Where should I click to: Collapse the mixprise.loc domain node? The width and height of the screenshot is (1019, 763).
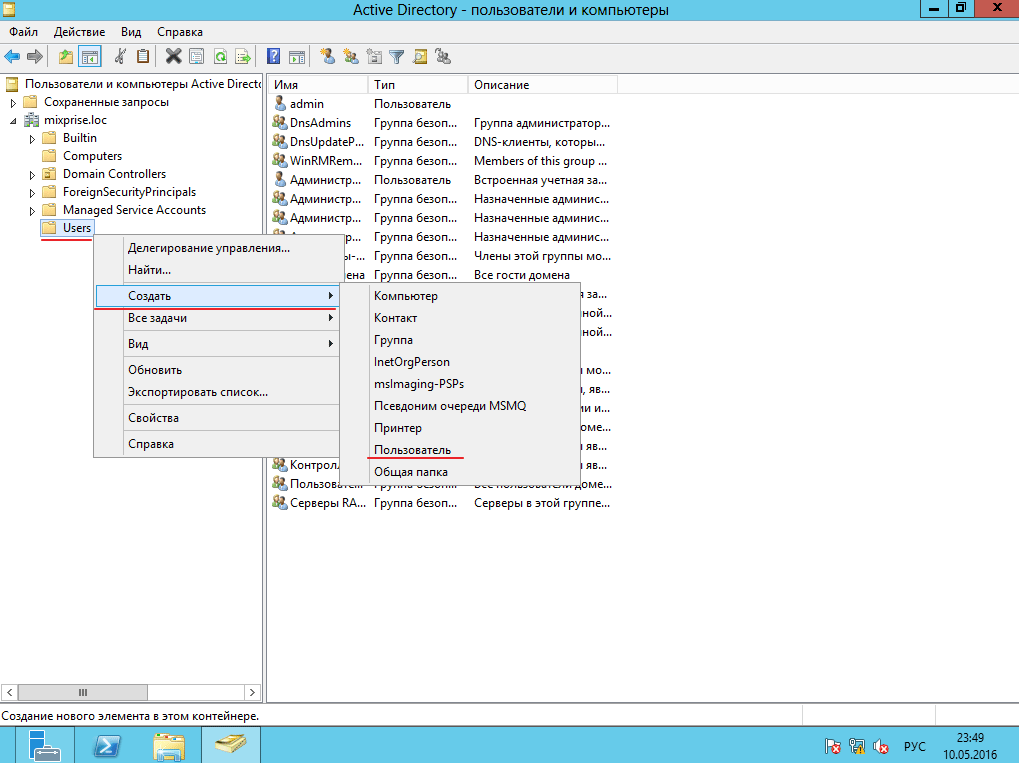click(x=13, y=120)
